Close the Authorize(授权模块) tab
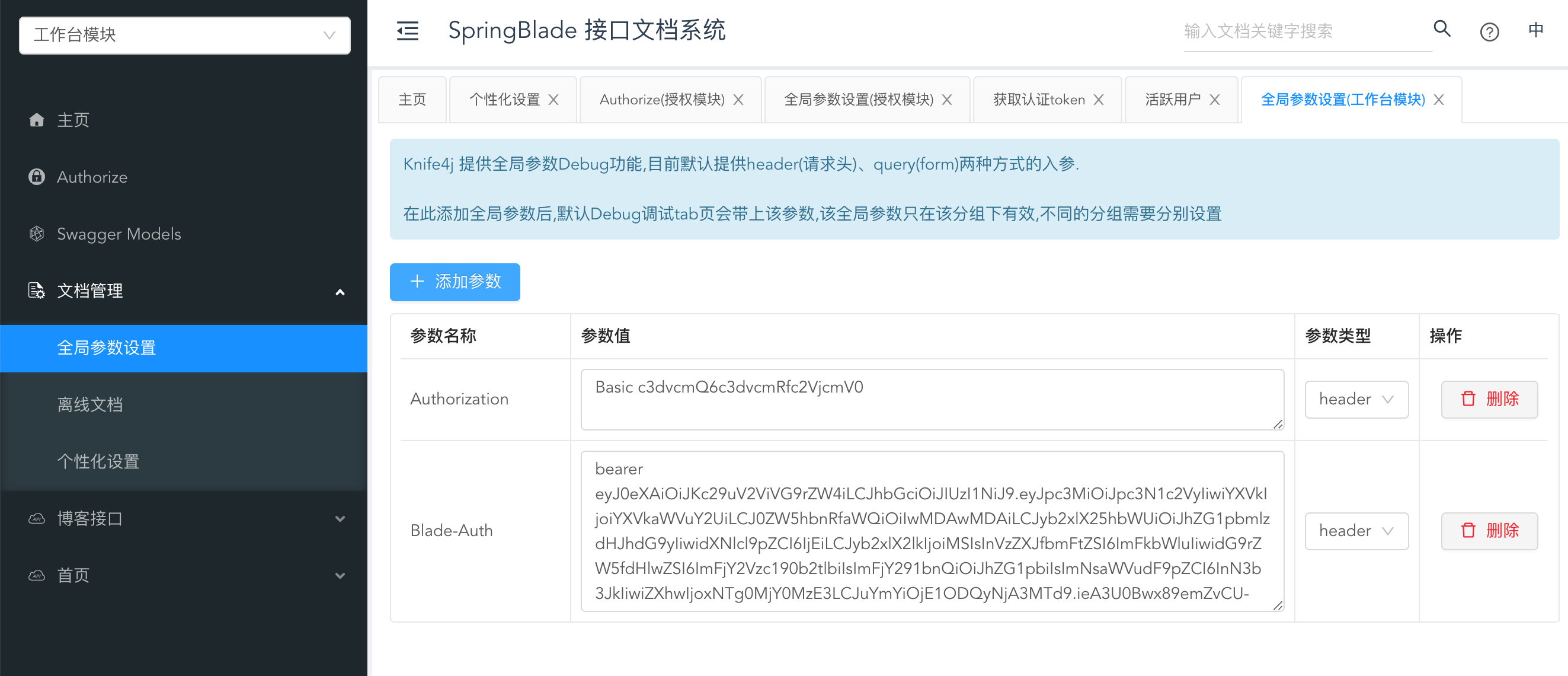Screen dimensions: 1568x676 (x=738, y=100)
